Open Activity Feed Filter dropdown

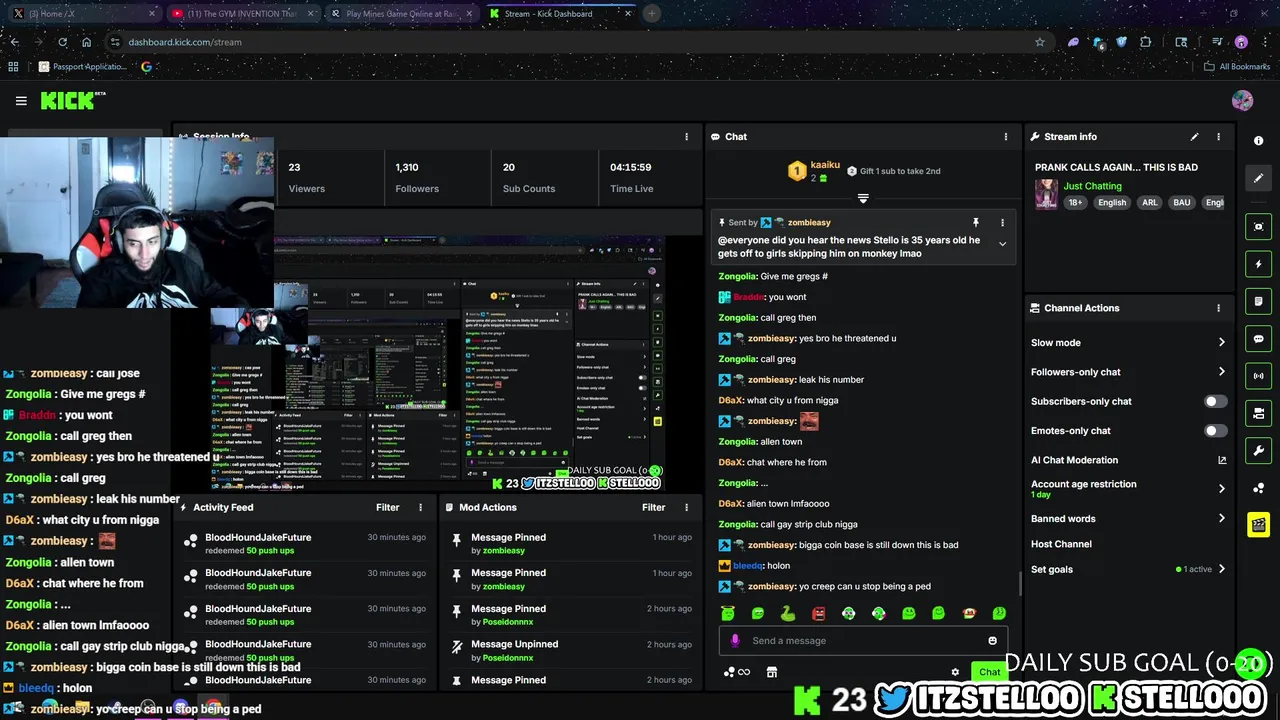click(388, 508)
